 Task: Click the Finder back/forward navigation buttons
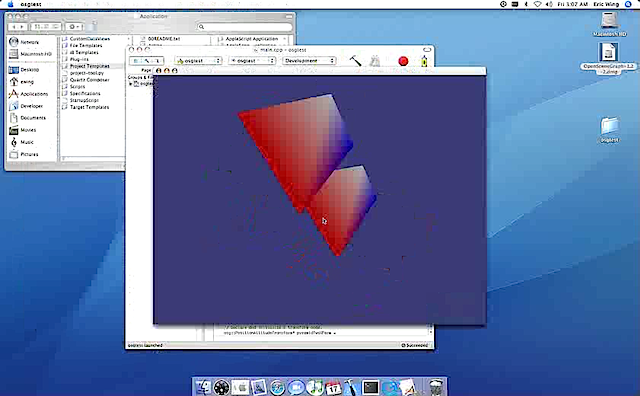[18, 27]
